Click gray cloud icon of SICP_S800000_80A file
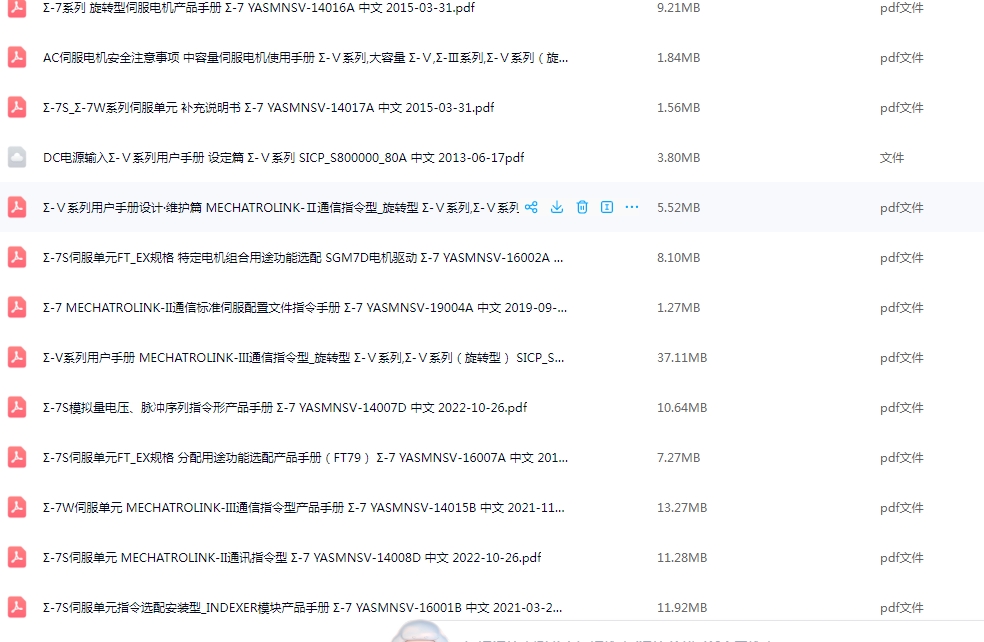Viewport: 984px width, 642px height. 17,158
